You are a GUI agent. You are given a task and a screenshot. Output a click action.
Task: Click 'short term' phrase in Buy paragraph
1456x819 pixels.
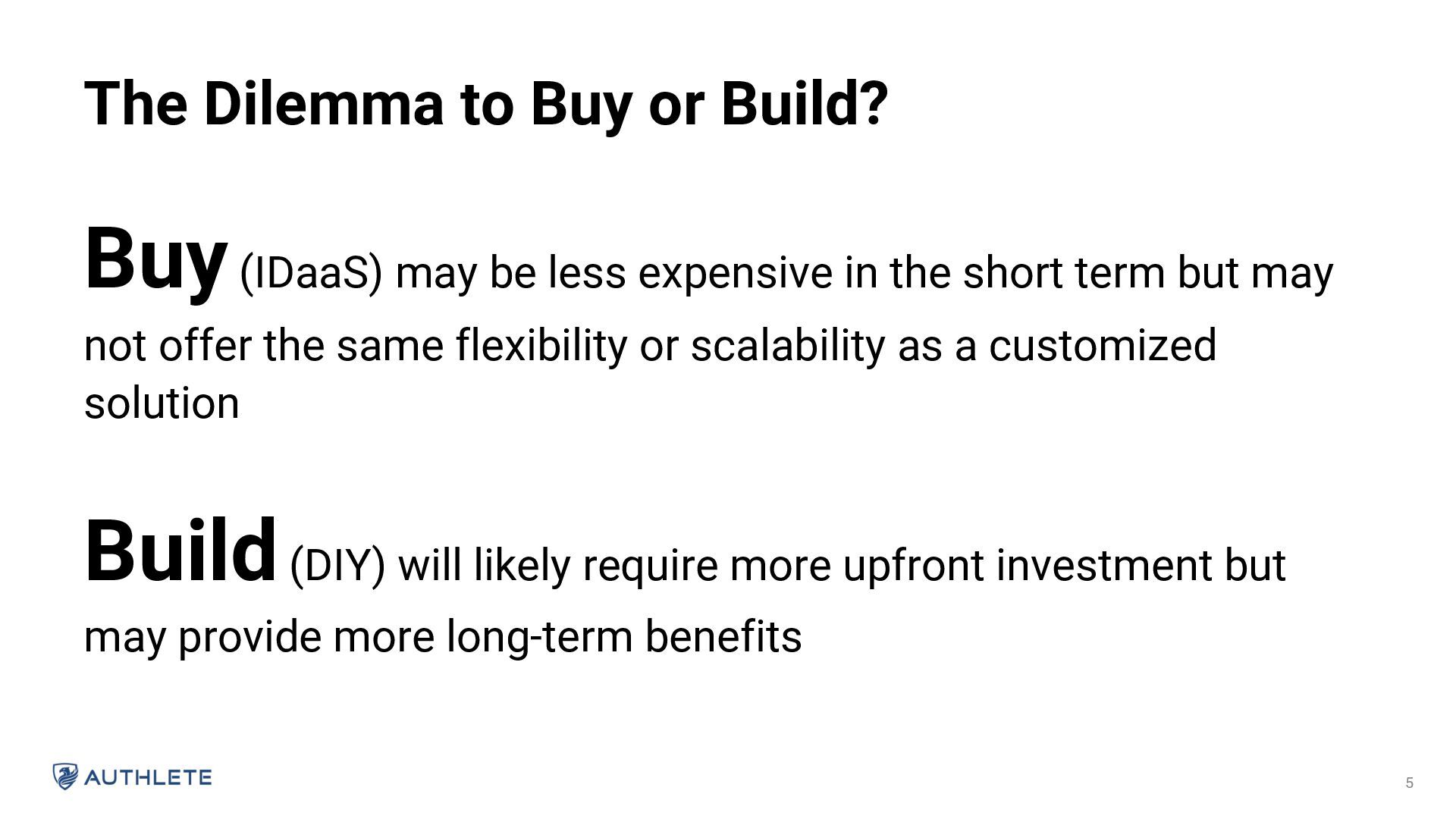click(1064, 274)
